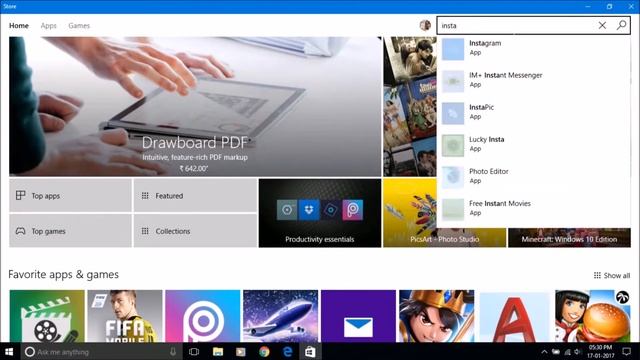Click Show all for favorite apps
The height and width of the screenshot is (360, 640).
(611, 276)
